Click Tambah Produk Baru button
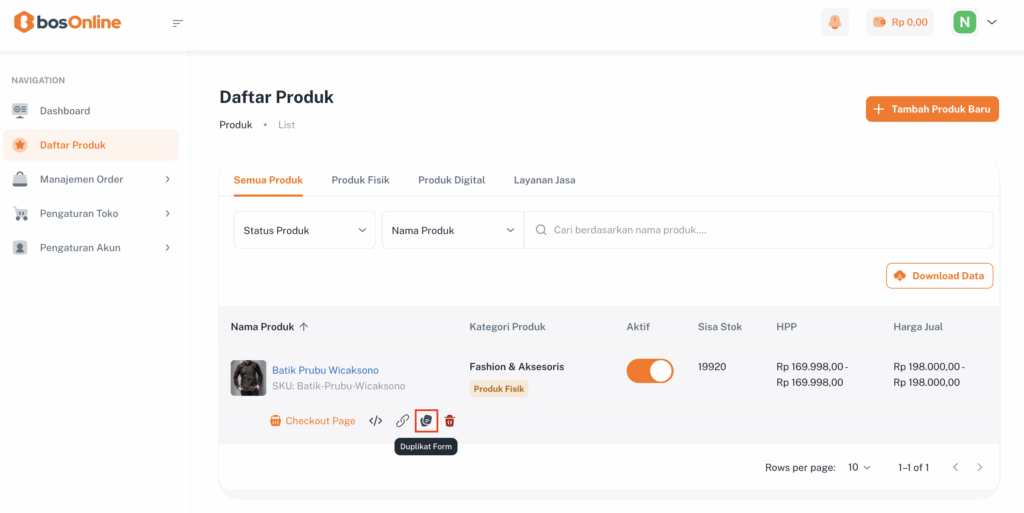Screen dimensions: 1024x513 coord(932,109)
